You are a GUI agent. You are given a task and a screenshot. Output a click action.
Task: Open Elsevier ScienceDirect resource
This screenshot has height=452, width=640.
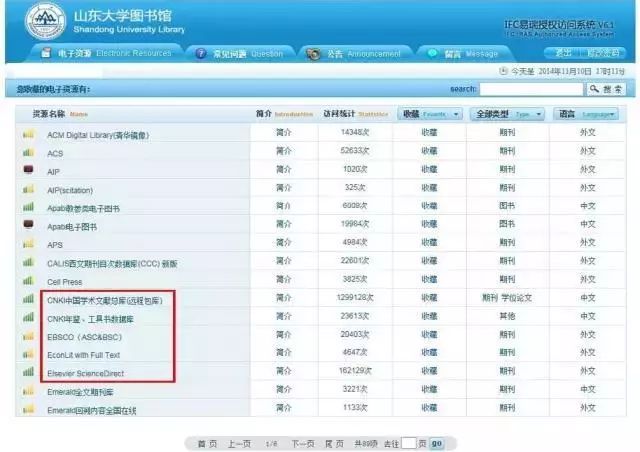coord(85,373)
